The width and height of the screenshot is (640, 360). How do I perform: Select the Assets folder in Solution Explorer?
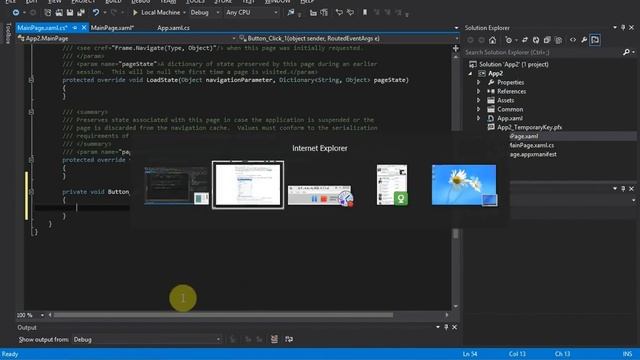click(505, 100)
